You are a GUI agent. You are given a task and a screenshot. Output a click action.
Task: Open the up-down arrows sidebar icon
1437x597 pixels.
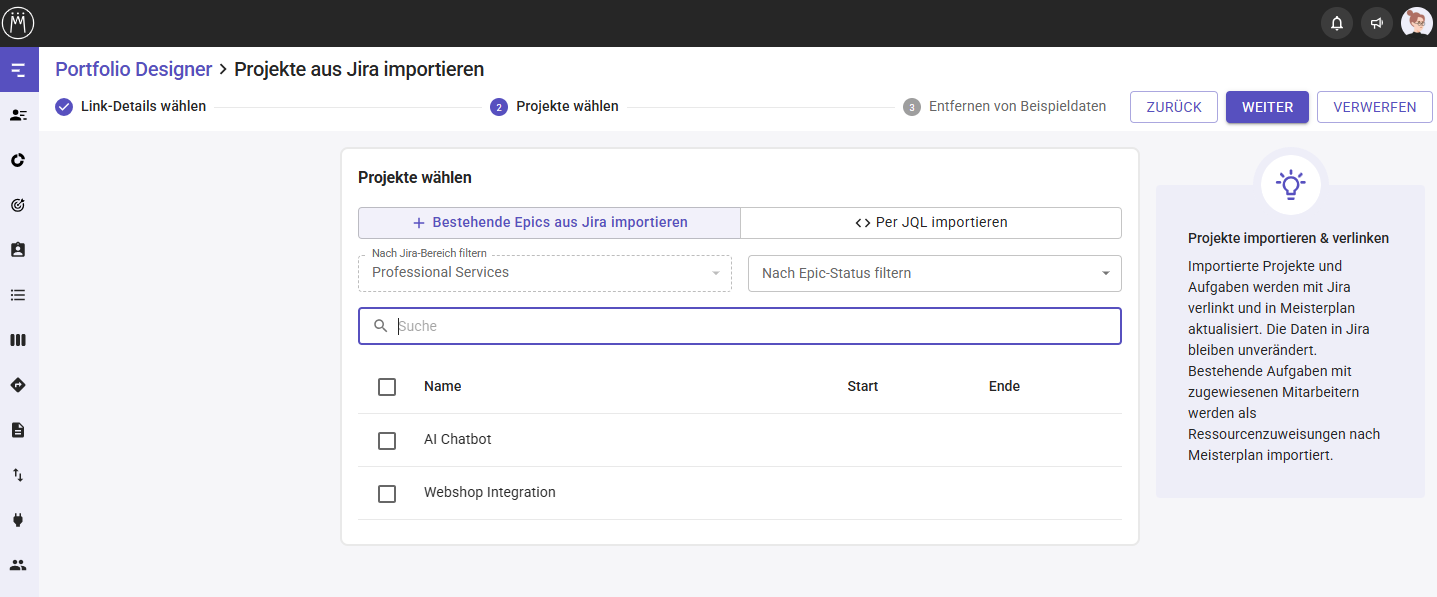[x=18, y=475]
